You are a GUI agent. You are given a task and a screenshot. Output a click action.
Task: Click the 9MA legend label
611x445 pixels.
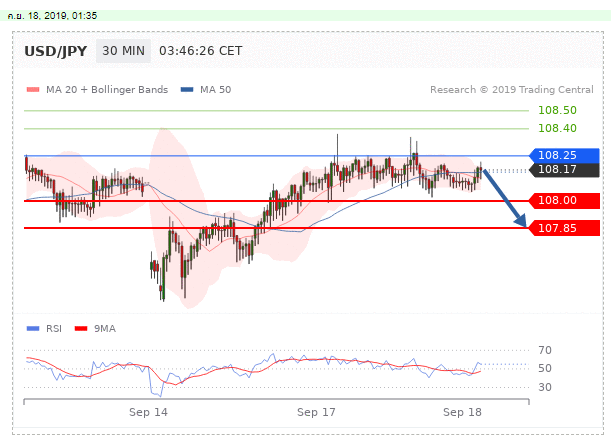(105, 328)
